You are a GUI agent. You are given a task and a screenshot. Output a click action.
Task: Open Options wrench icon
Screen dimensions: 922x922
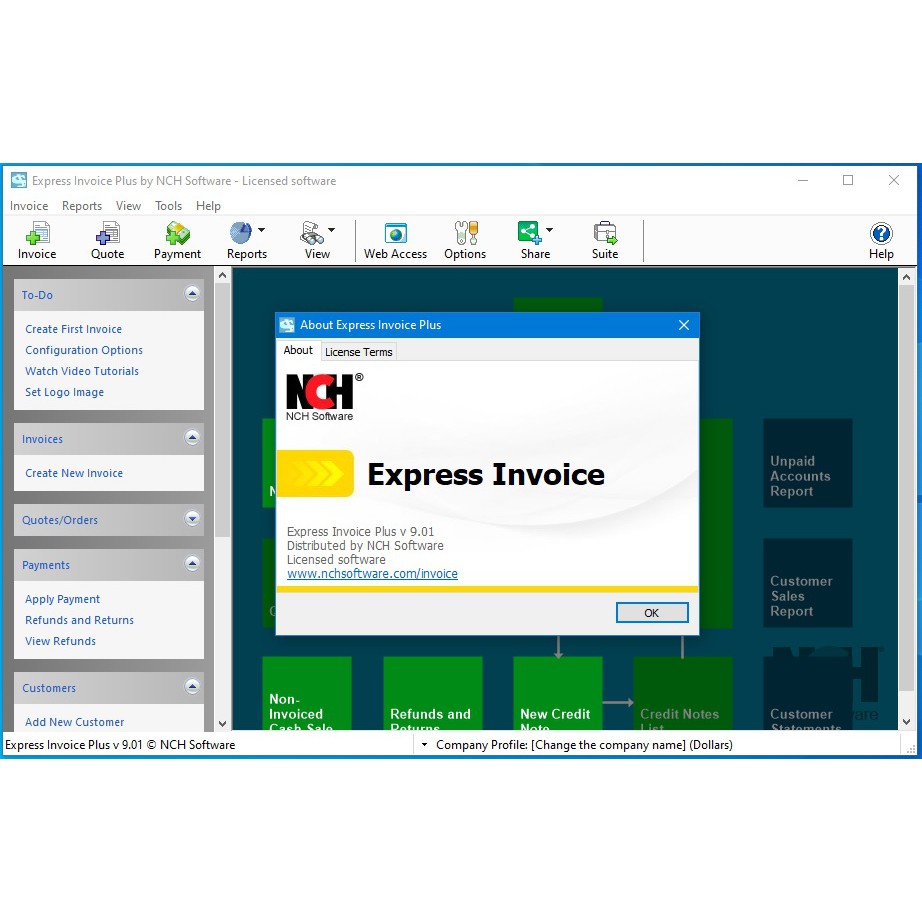(x=465, y=235)
